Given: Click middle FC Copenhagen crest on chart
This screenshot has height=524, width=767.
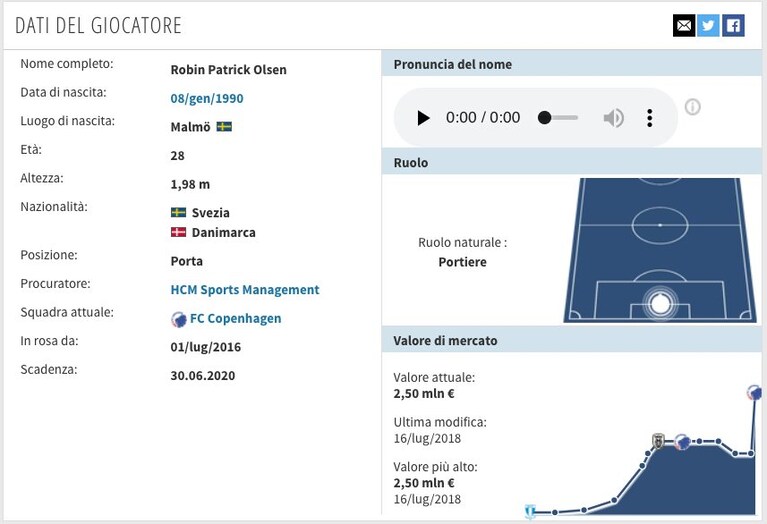Looking at the screenshot, I should [x=682, y=442].
